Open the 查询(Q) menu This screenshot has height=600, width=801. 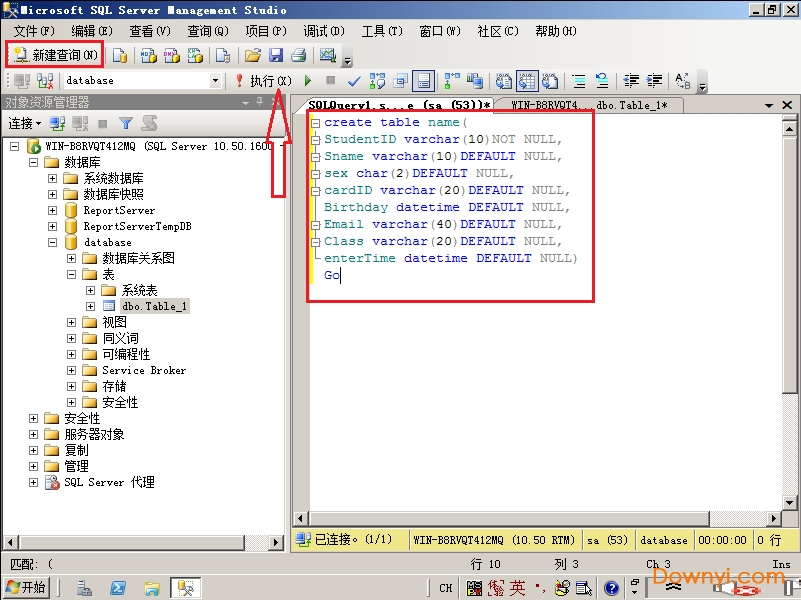(x=207, y=31)
